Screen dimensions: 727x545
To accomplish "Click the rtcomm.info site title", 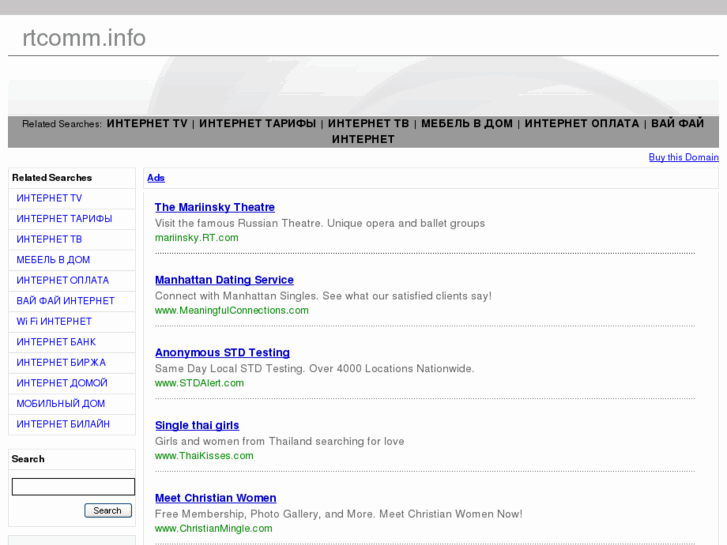I will click(84, 38).
